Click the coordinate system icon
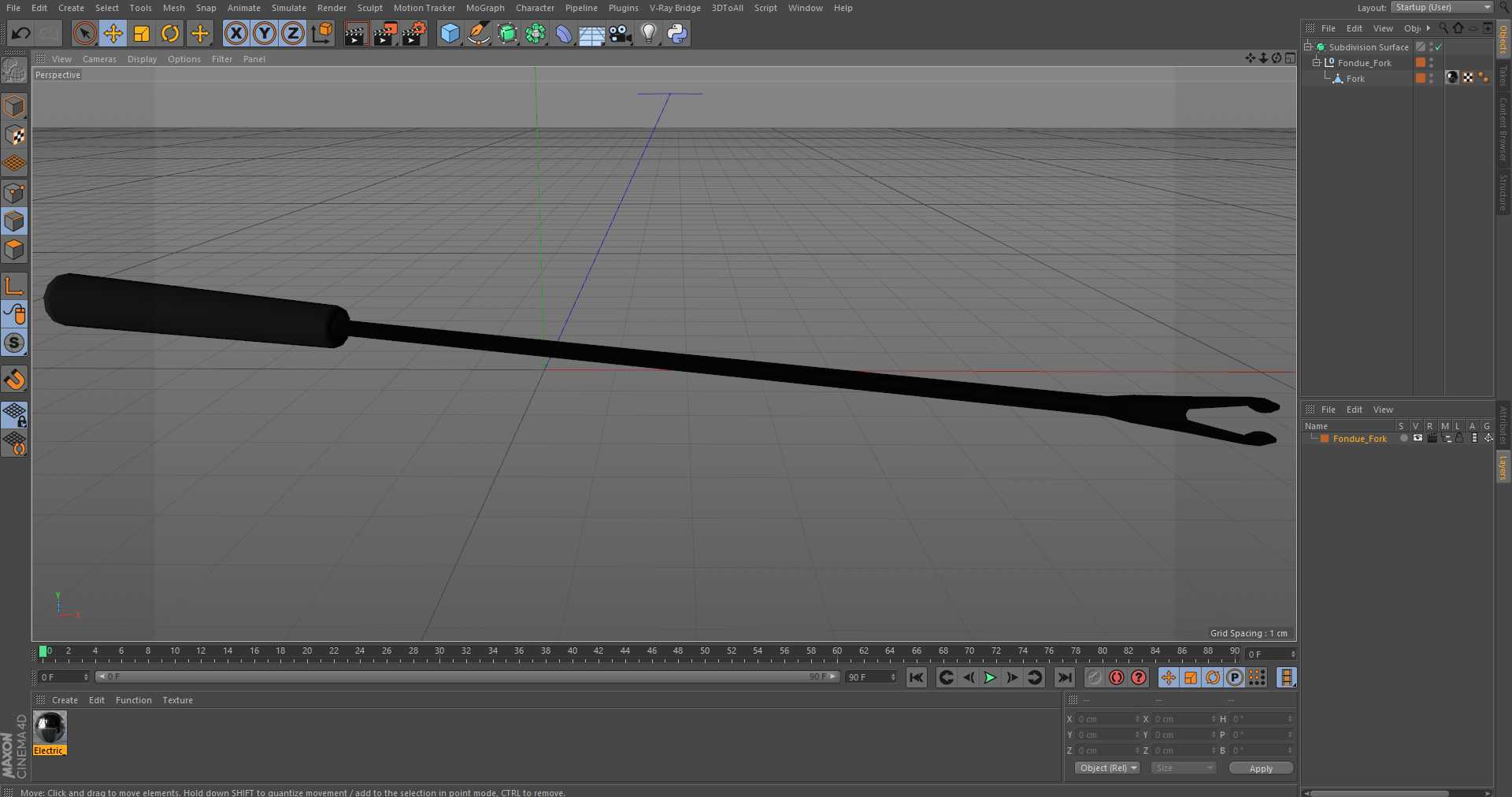This screenshot has width=1512, height=797. point(322,33)
